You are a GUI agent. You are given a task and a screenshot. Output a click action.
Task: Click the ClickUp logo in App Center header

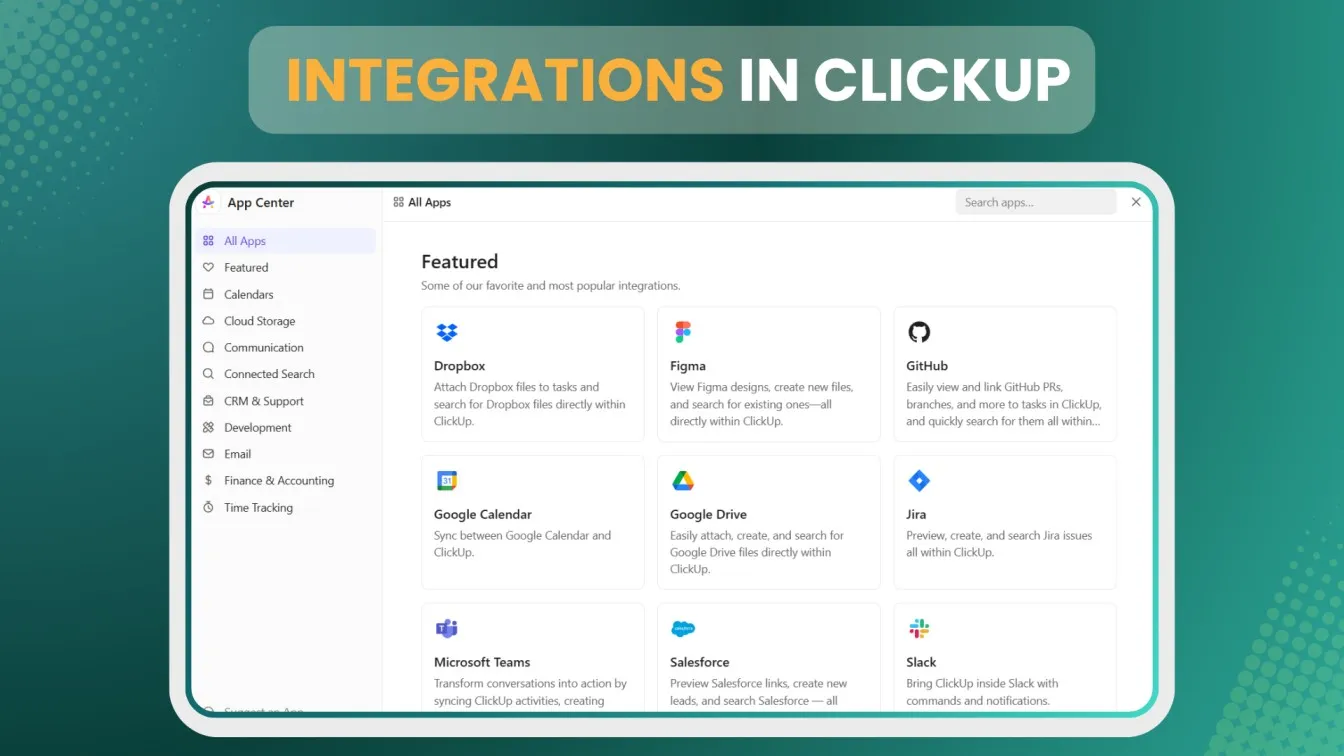208,202
